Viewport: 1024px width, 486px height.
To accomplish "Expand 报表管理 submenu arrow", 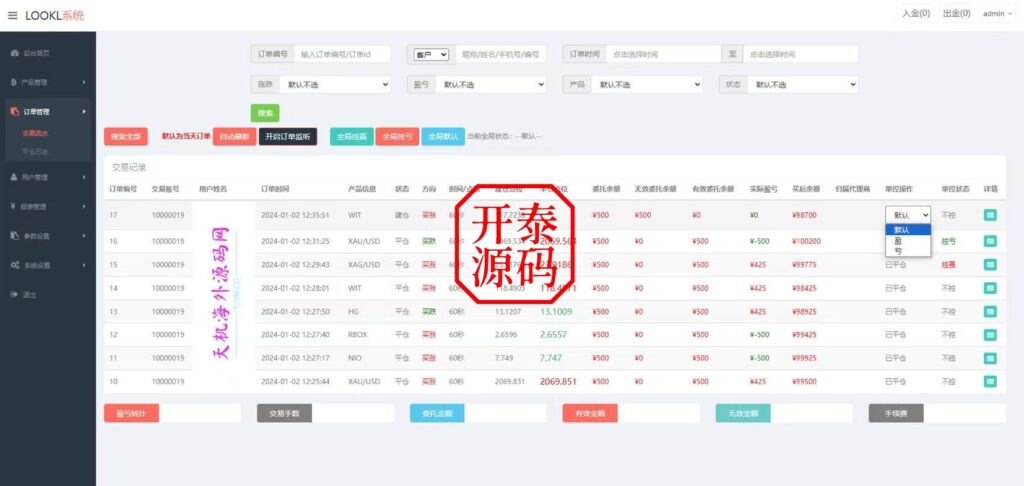I will 84,206.
